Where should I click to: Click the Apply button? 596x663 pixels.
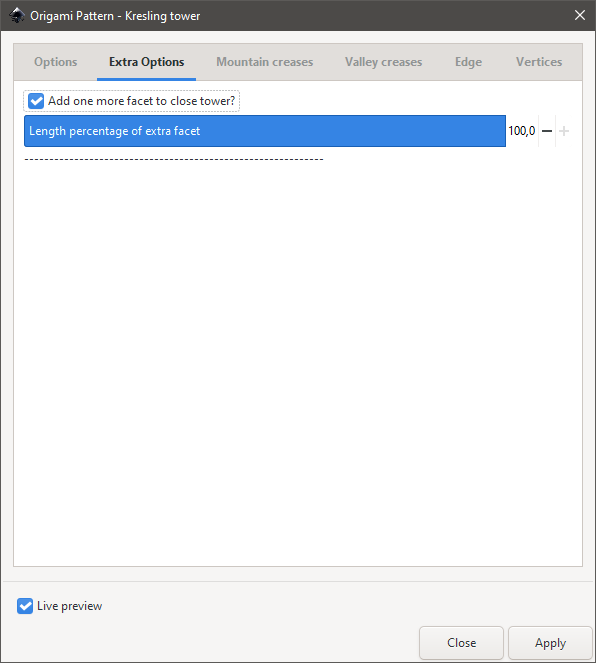(x=550, y=643)
